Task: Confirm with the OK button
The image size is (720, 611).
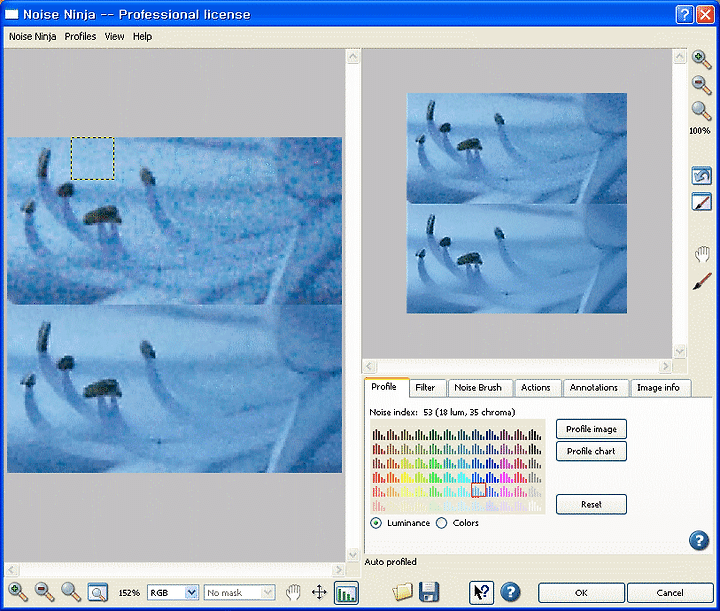Action: click(x=581, y=593)
